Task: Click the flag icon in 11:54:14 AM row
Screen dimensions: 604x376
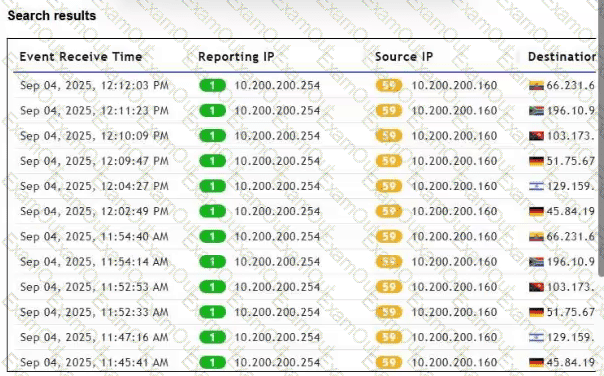Action: (x=536, y=262)
